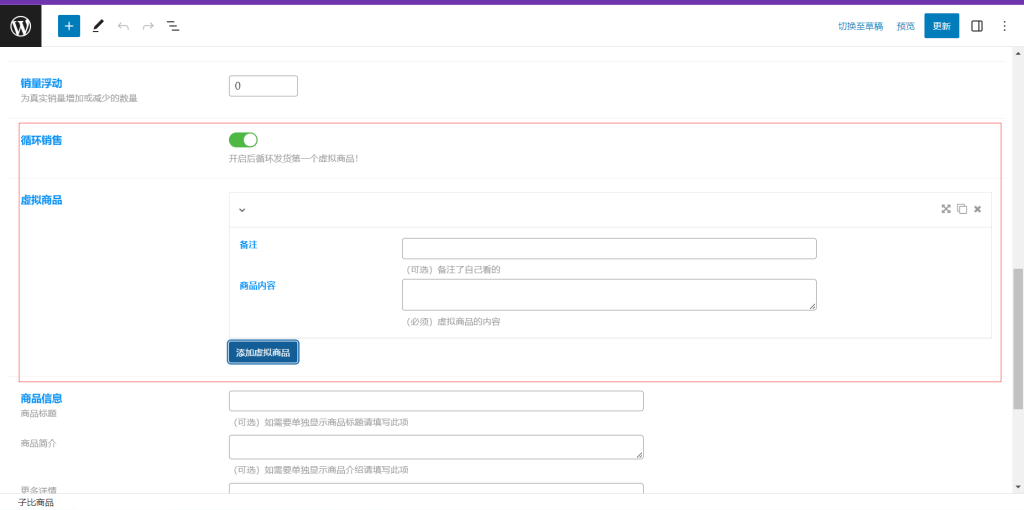Duplicate the virtual product item
Screen dimensions: 1024x510
click(962, 209)
